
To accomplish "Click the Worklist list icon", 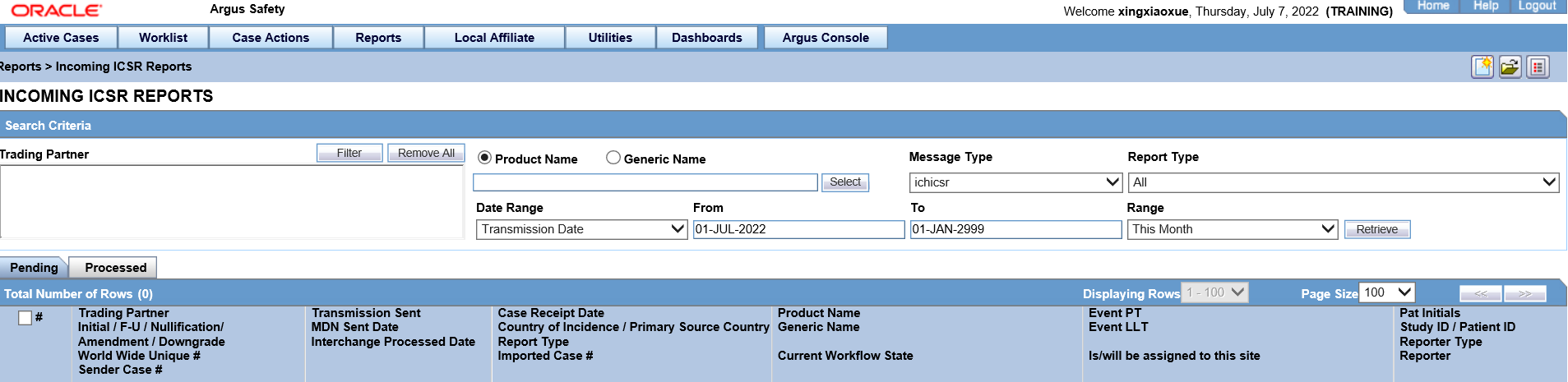I will (1538, 67).
